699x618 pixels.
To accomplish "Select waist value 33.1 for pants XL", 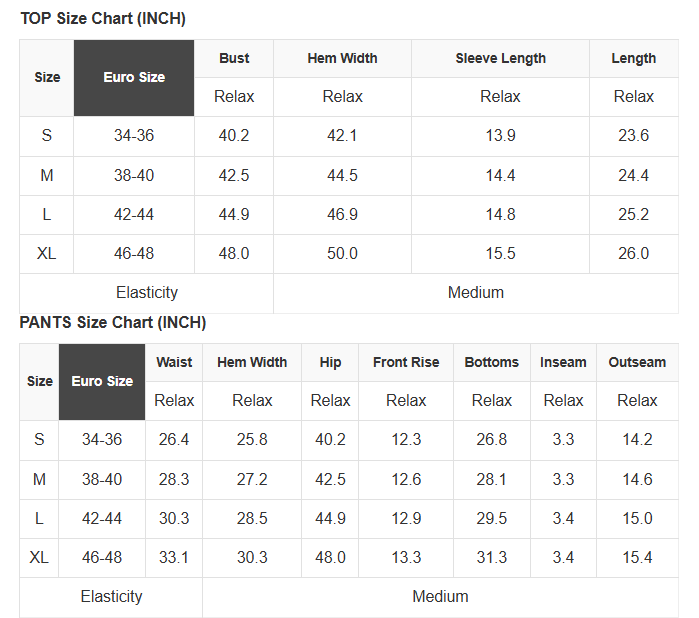I will 174,558.
